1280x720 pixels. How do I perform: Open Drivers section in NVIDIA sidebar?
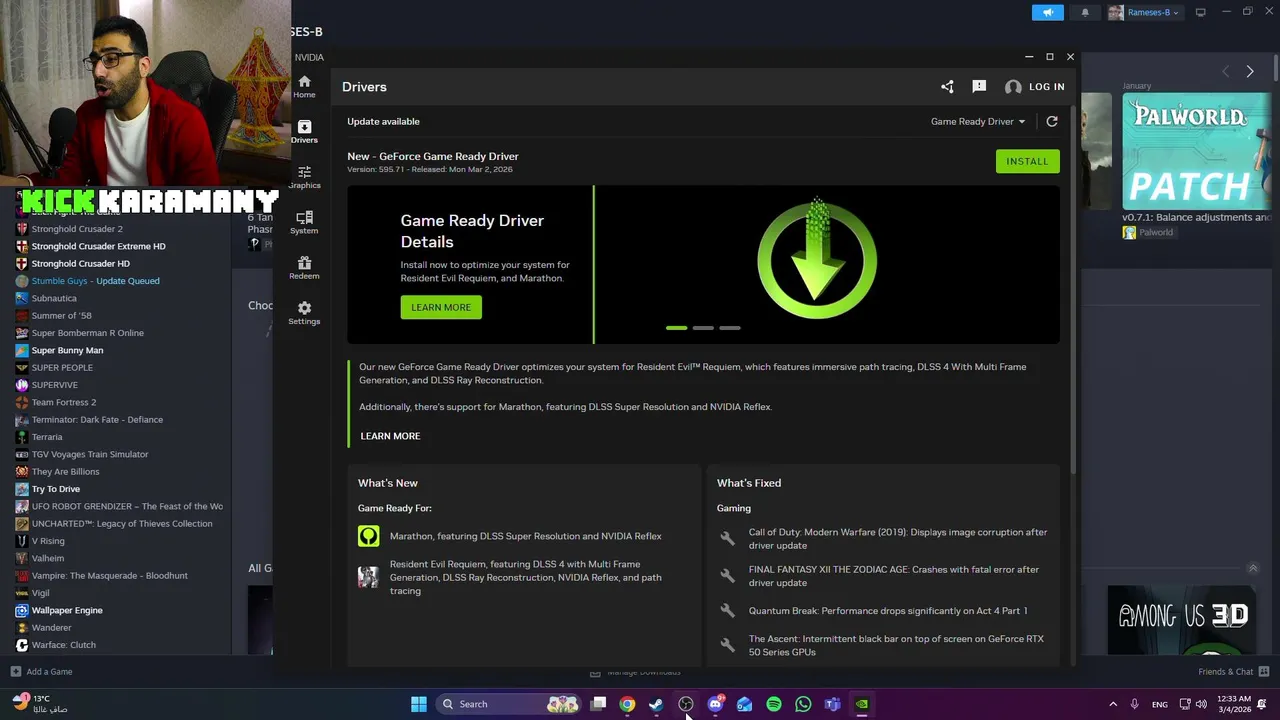[304, 132]
